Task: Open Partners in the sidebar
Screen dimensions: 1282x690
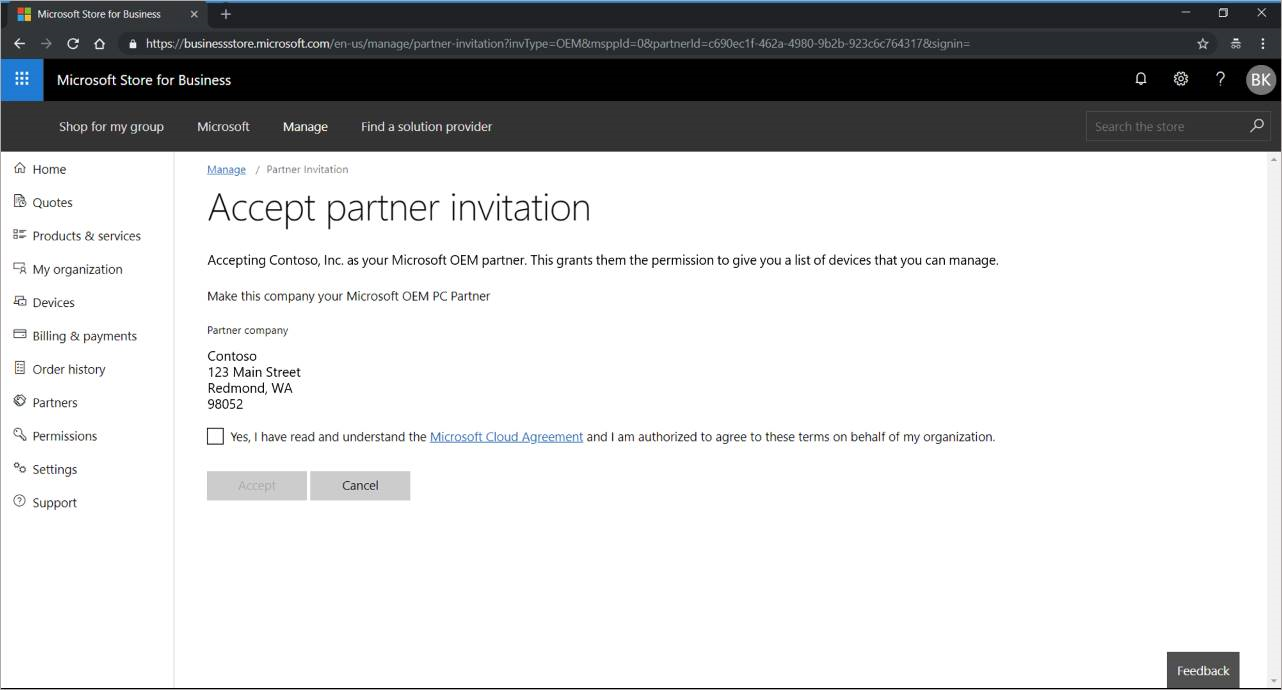Action: click(54, 403)
